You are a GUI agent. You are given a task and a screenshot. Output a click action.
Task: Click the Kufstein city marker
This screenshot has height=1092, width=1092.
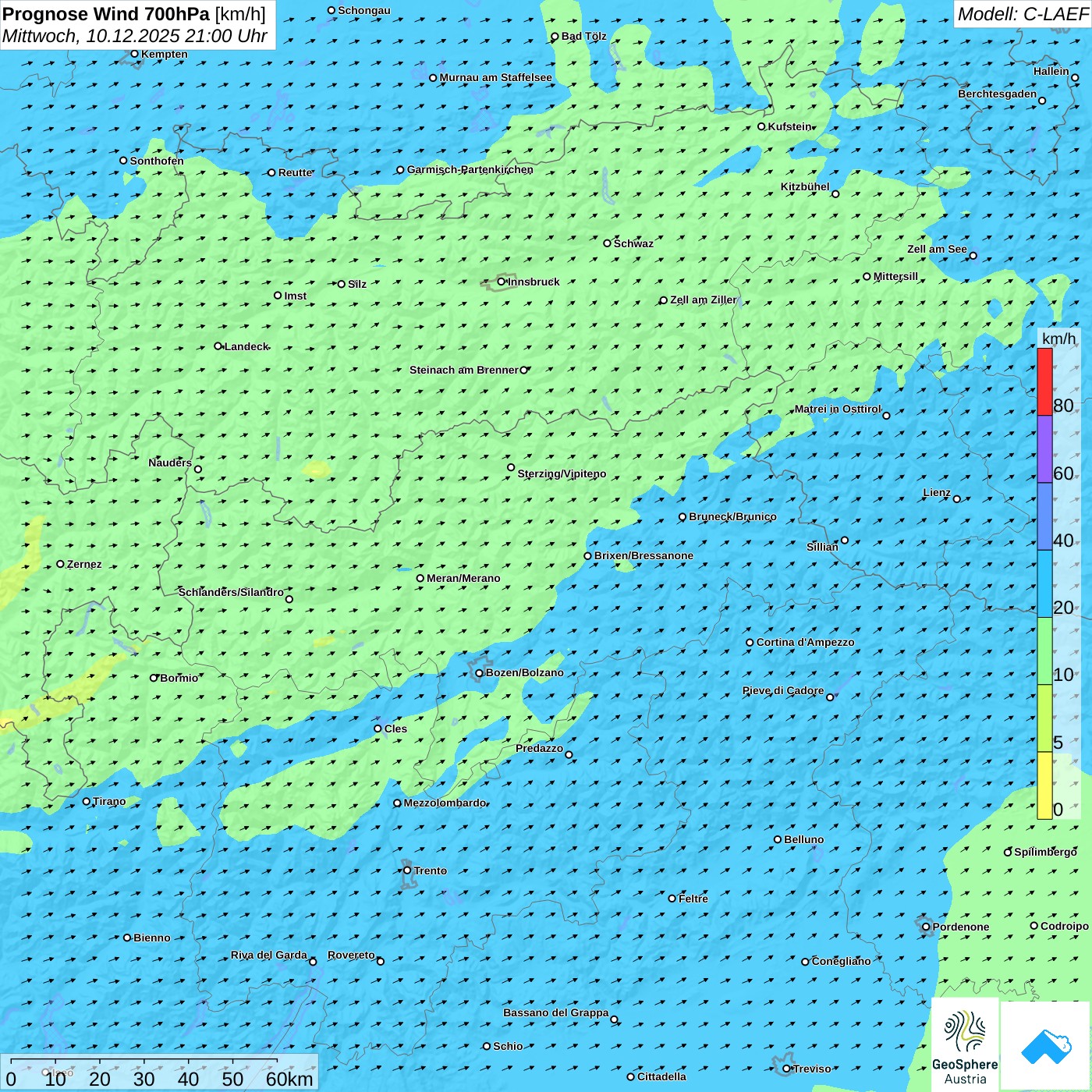tap(762, 126)
